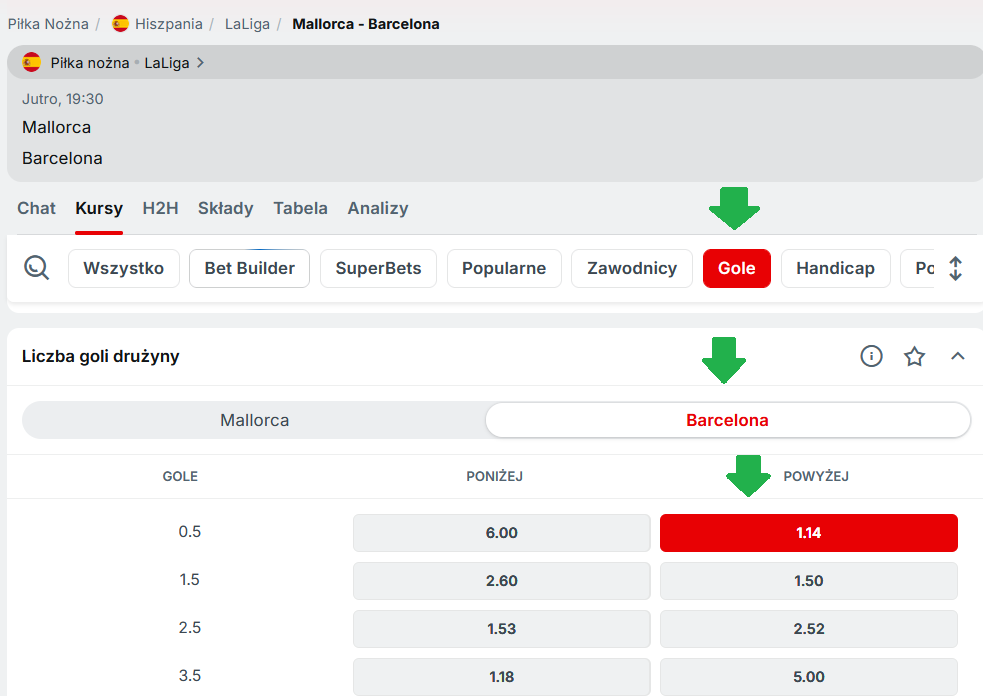983x696 pixels.
Task: Pick under 1.5 goals odds 2.60
Action: [501, 581]
